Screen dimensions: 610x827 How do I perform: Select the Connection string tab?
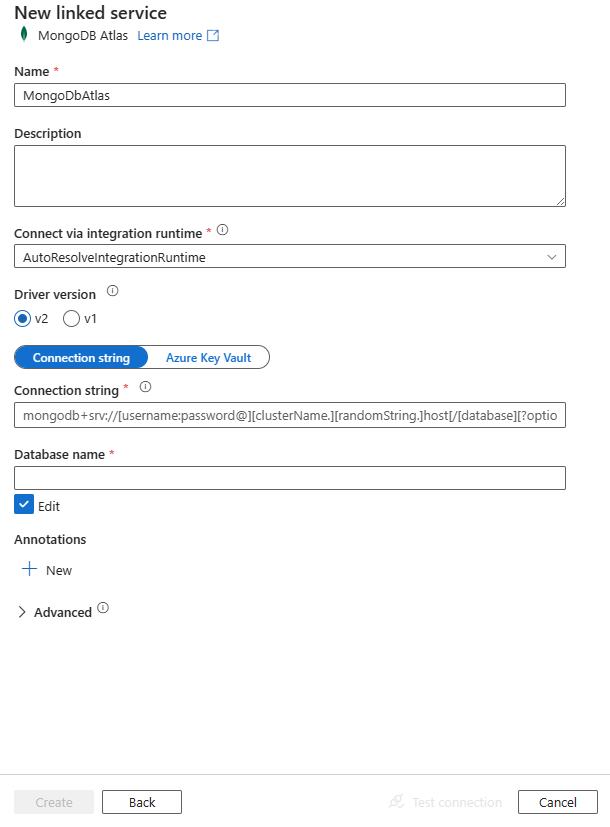[x=80, y=356]
